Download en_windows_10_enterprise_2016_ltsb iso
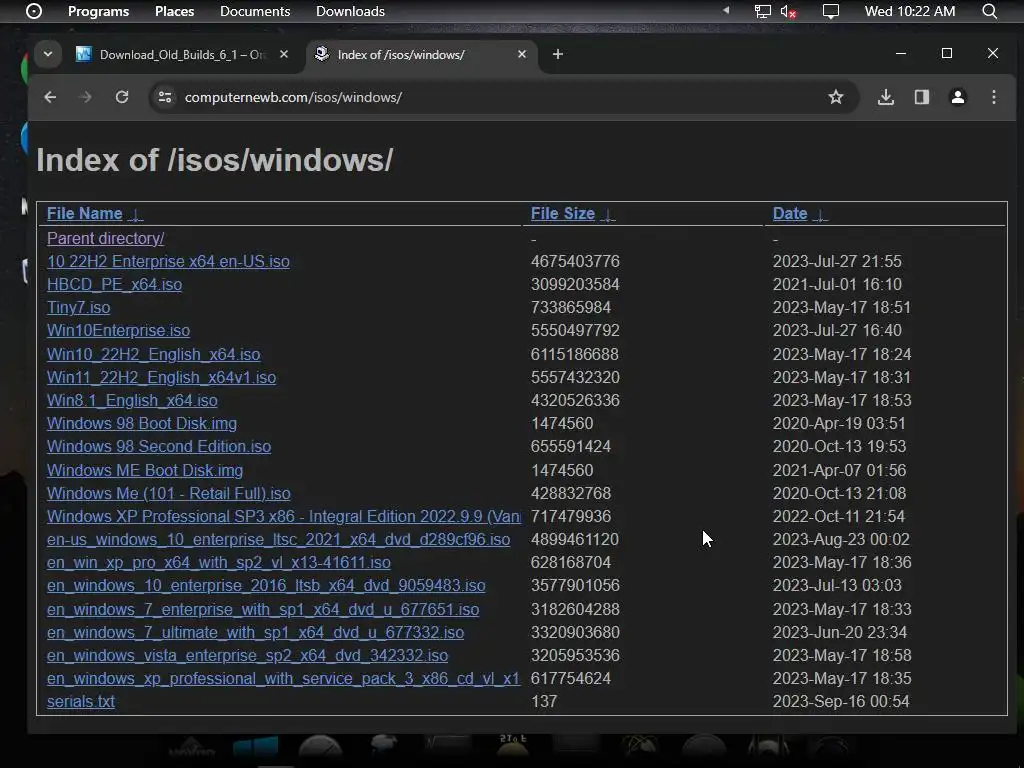The height and width of the screenshot is (768, 1024). click(266, 585)
